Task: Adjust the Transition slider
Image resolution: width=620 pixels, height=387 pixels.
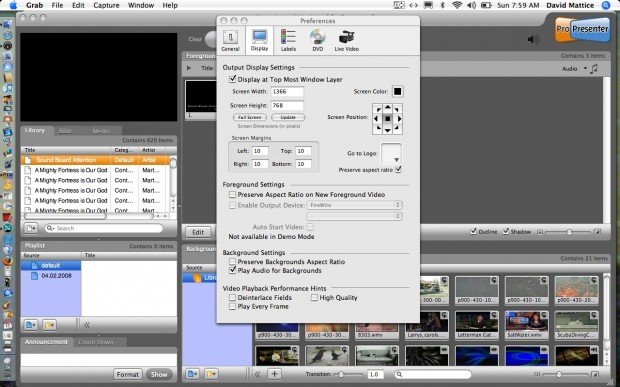Action: pyautogui.click(x=341, y=374)
